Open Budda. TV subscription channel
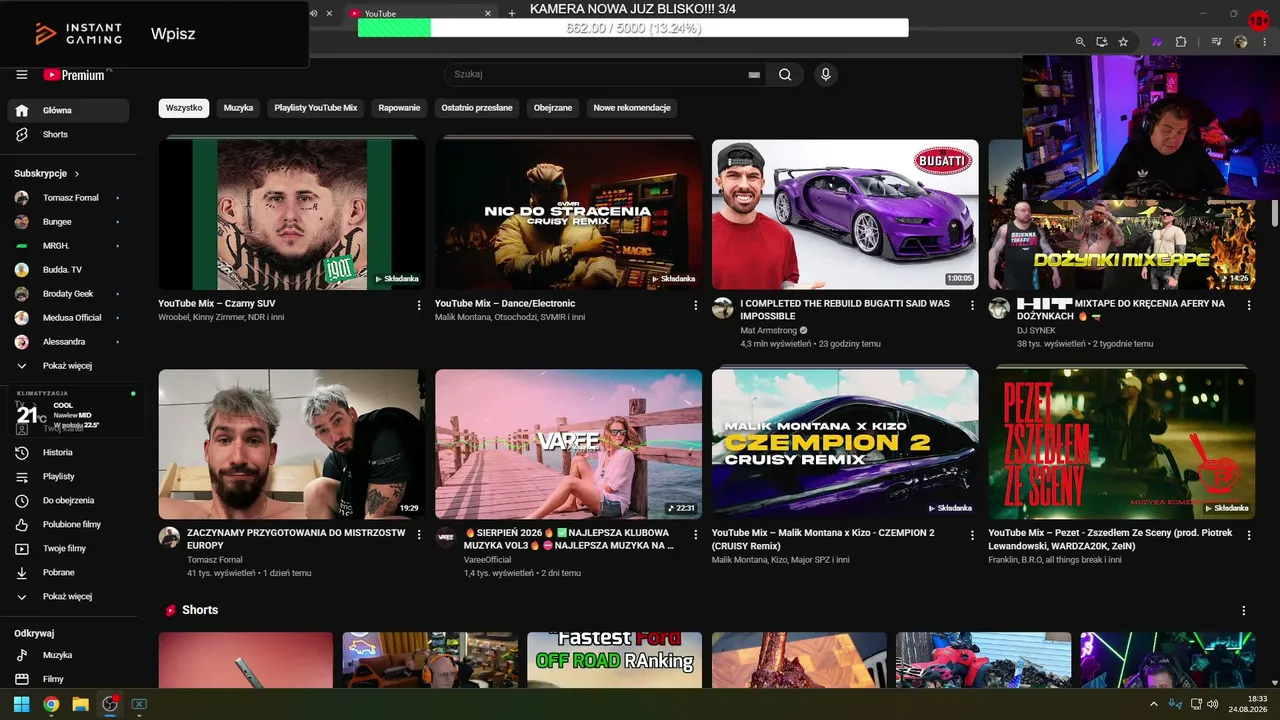 click(x=68, y=270)
